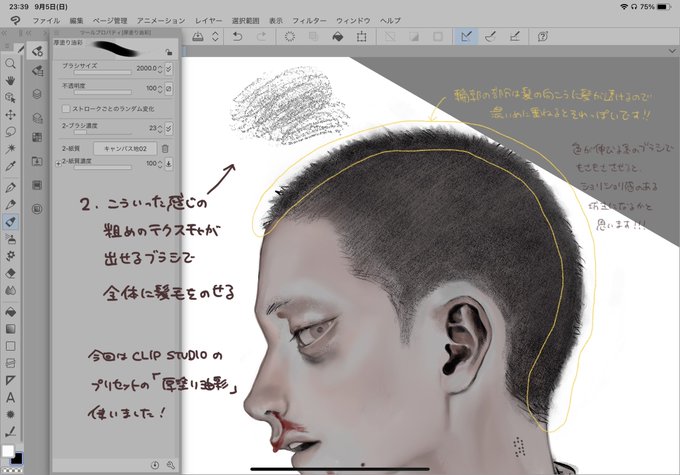Open sub tool palette icon at top of dock
680x475 pixels.
click(37, 51)
